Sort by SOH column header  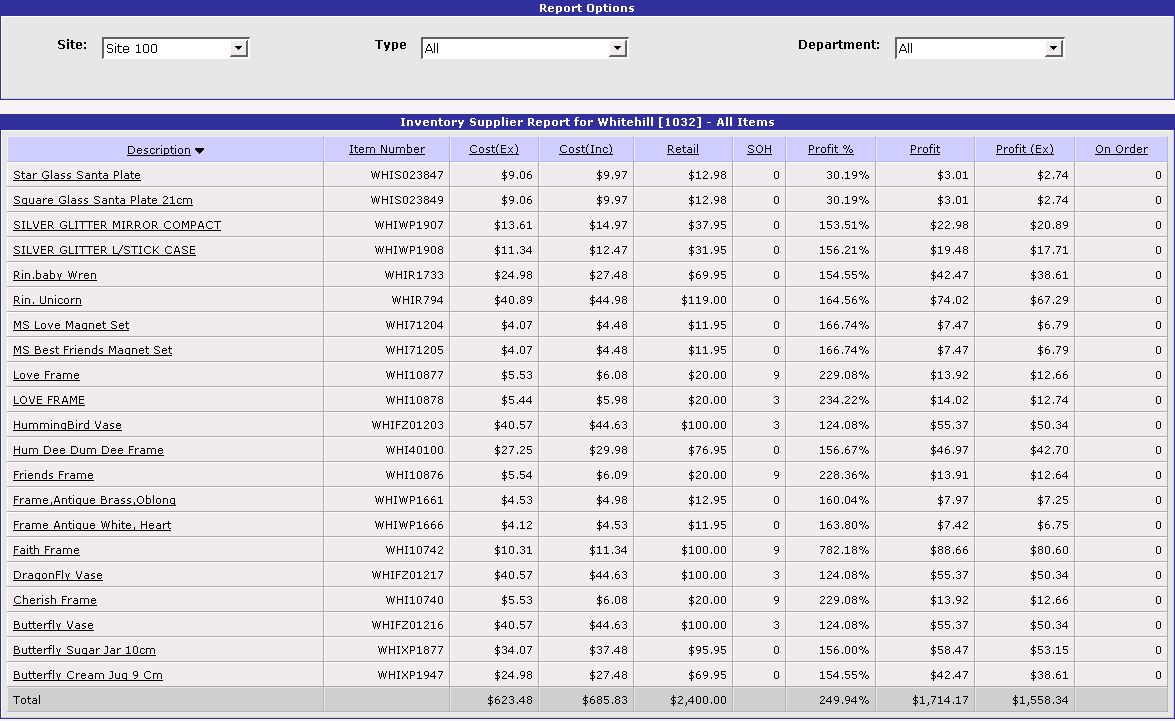point(759,149)
